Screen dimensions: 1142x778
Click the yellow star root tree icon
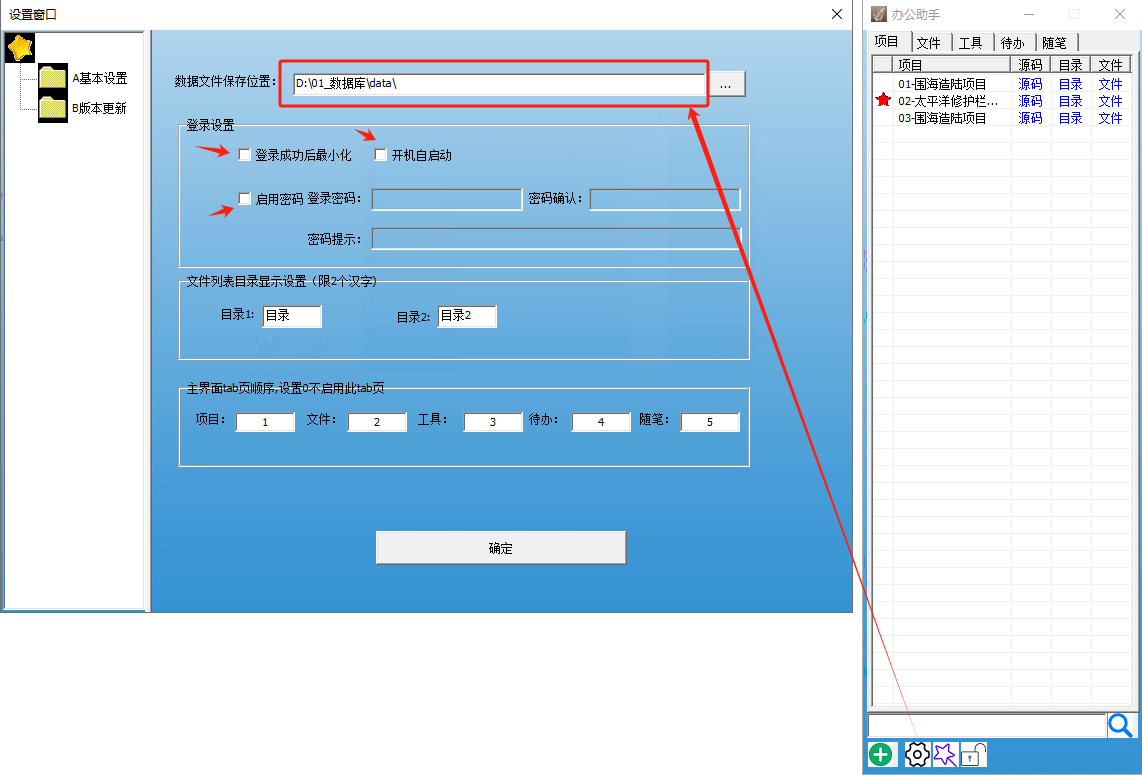point(20,48)
